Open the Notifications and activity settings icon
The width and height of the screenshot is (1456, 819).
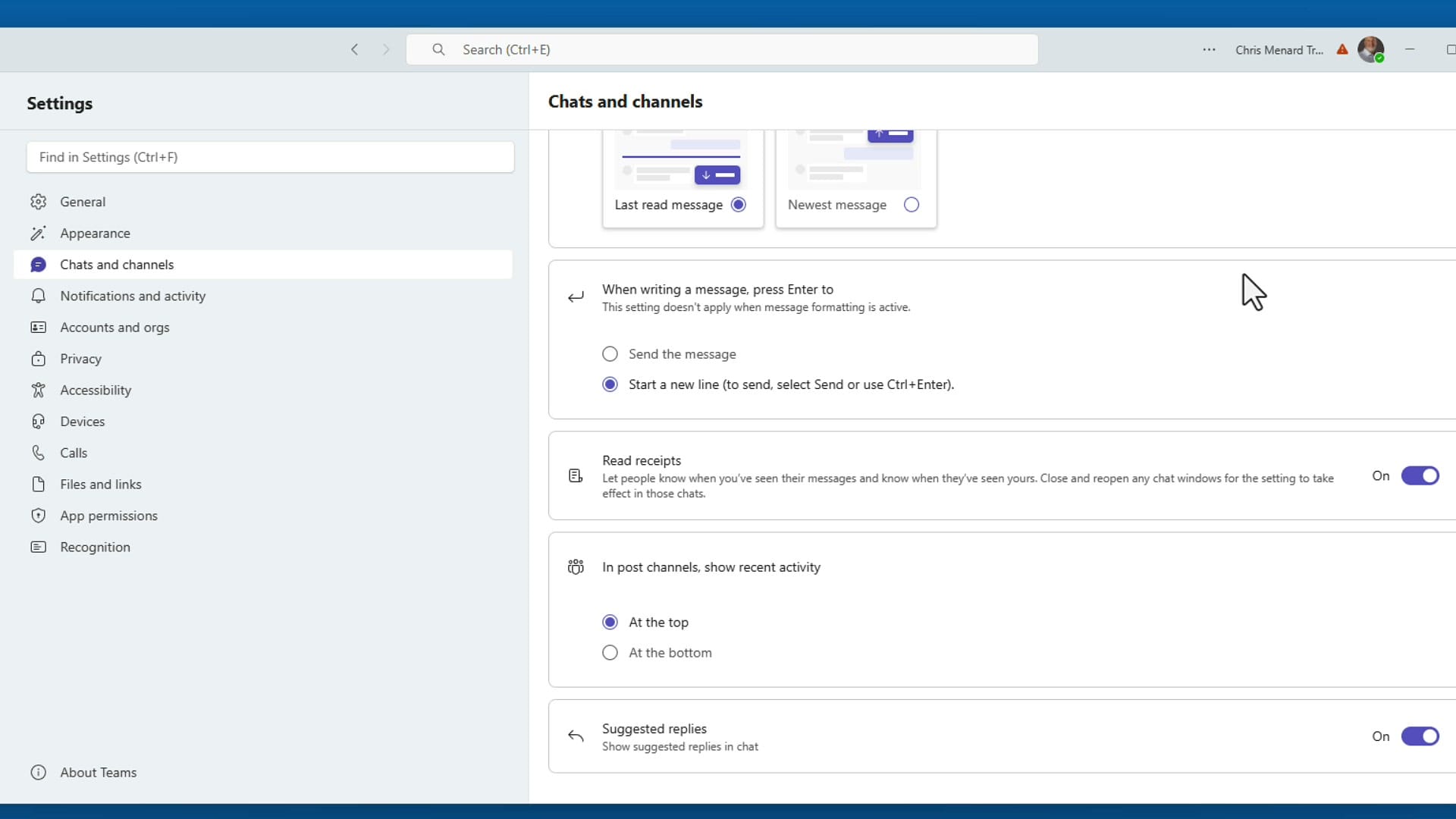pos(38,296)
